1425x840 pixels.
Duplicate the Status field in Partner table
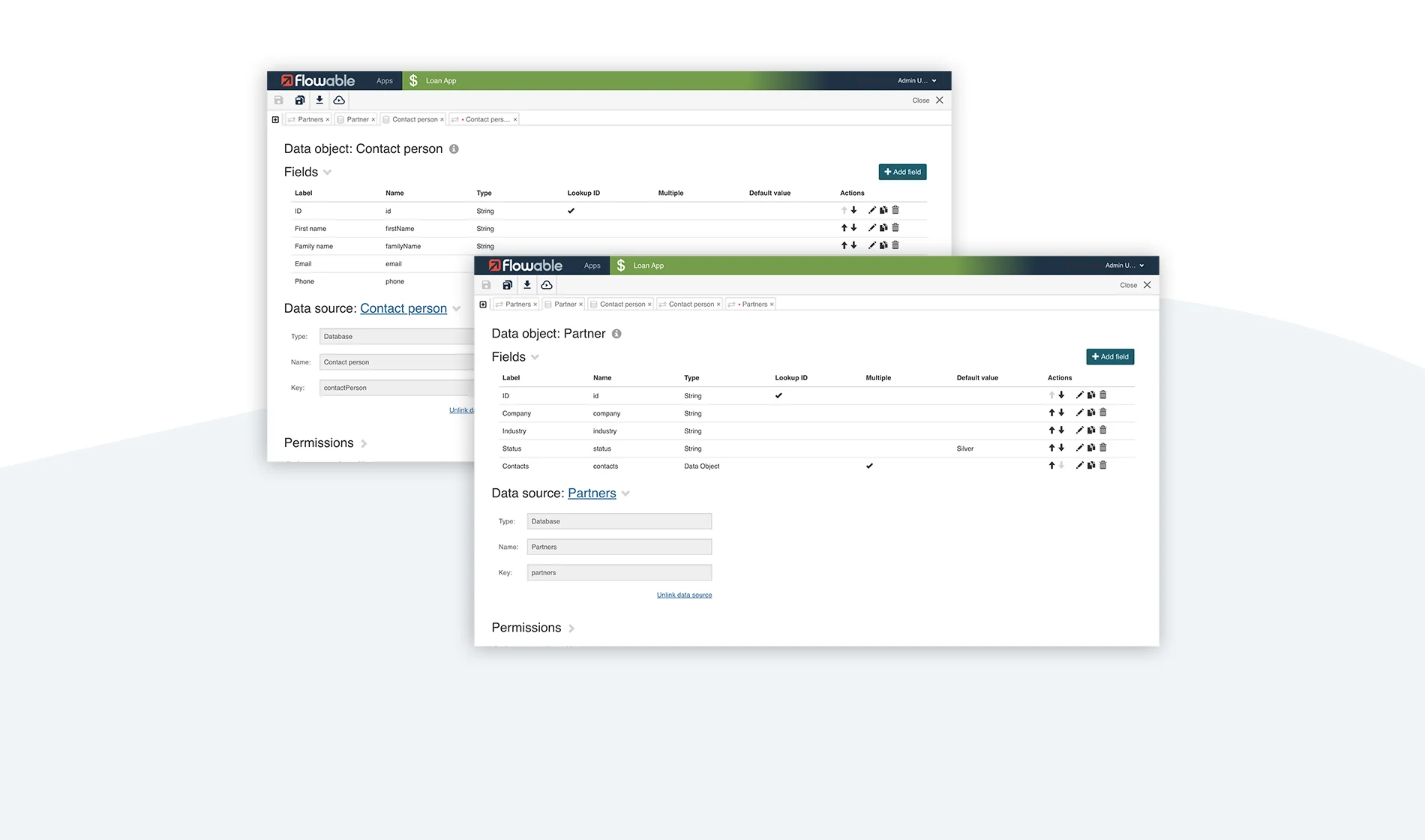coord(1091,448)
